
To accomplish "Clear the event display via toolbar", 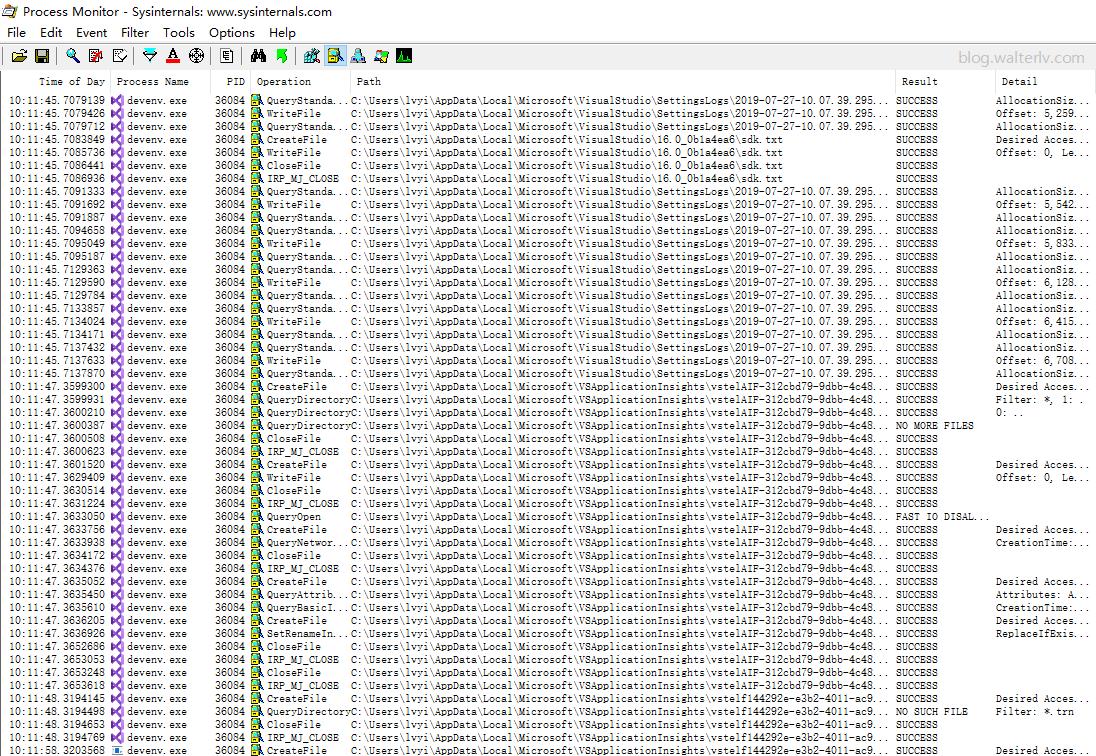I will [x=121, y=56].
